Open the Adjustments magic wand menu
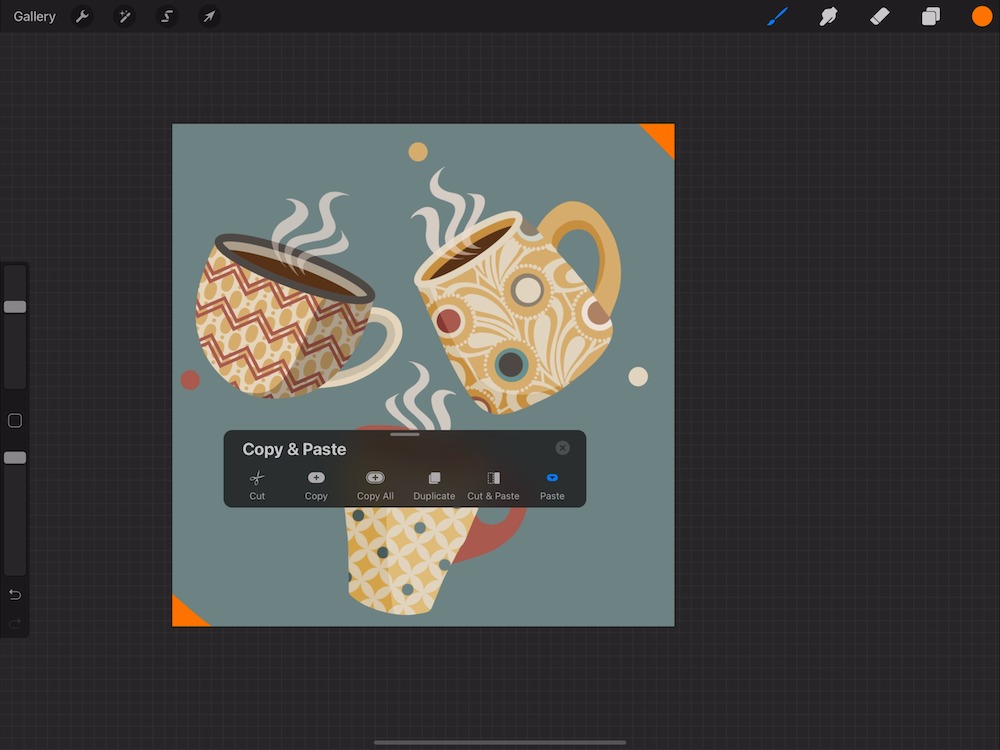The height and width of the screenshot is (750, 1000). tap(125, 17)
